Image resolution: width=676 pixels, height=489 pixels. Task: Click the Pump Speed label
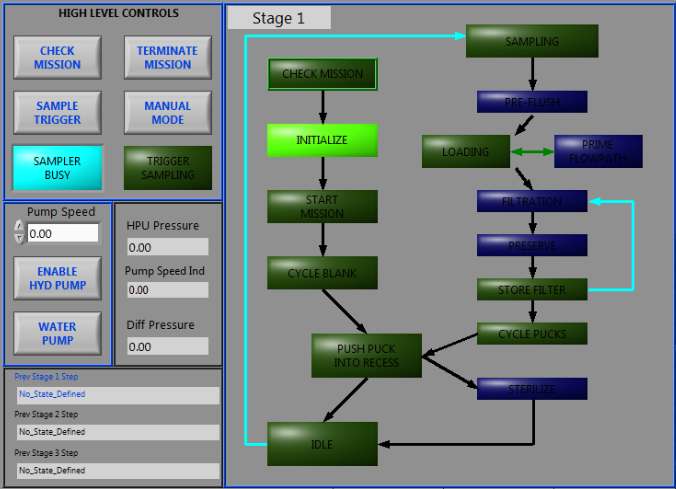click(x=61, y=212)
